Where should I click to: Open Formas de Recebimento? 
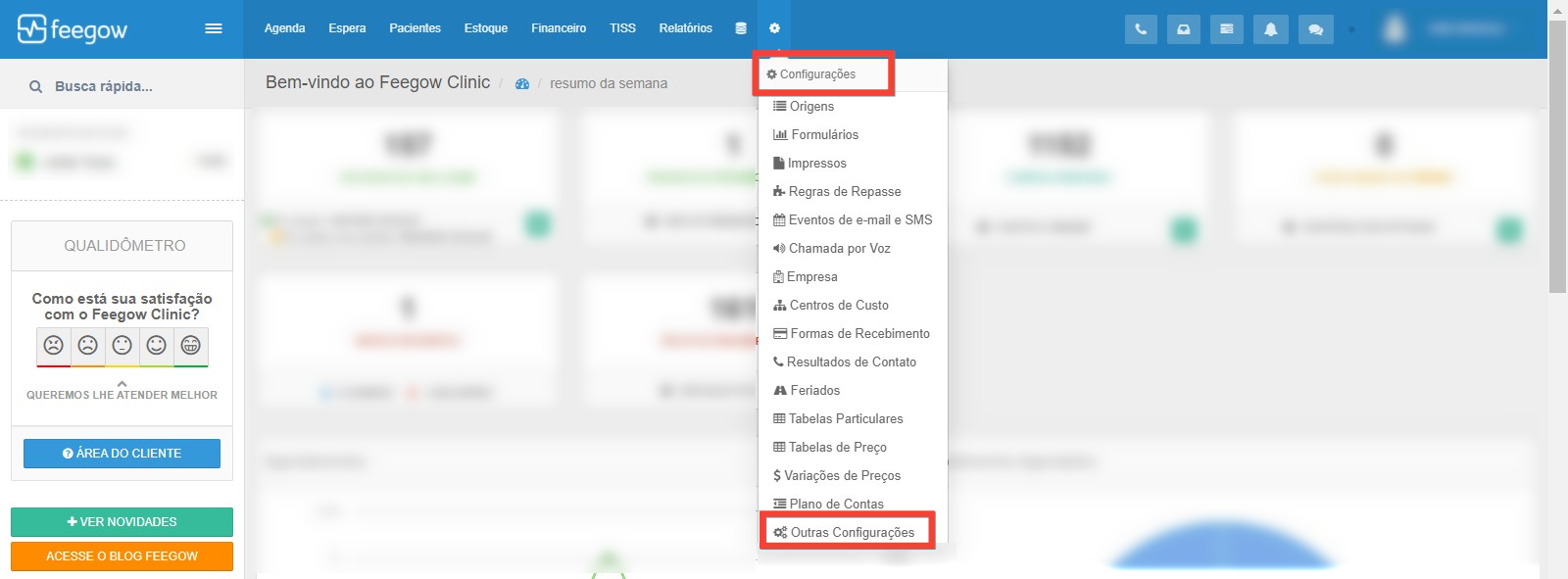[x=853, y=333]
